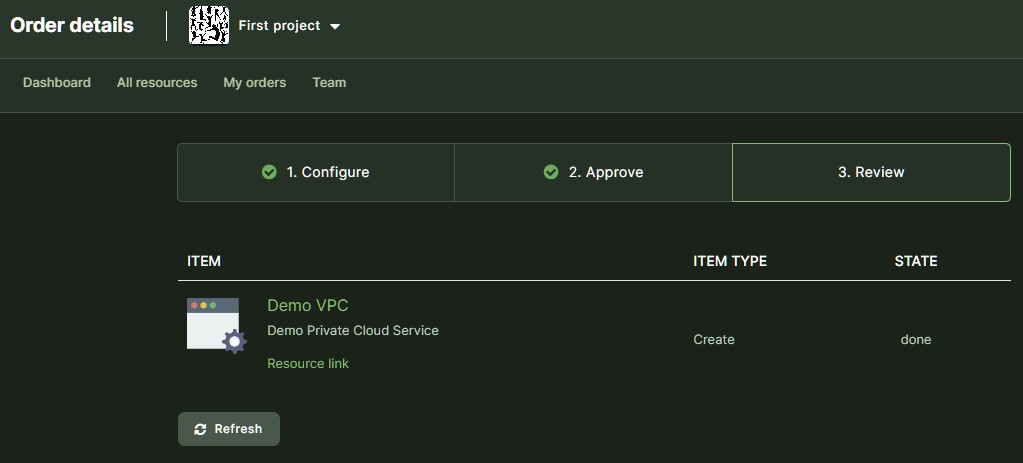Click the green checkmark beside Configure
The image size is (1023, 463).
269,172
